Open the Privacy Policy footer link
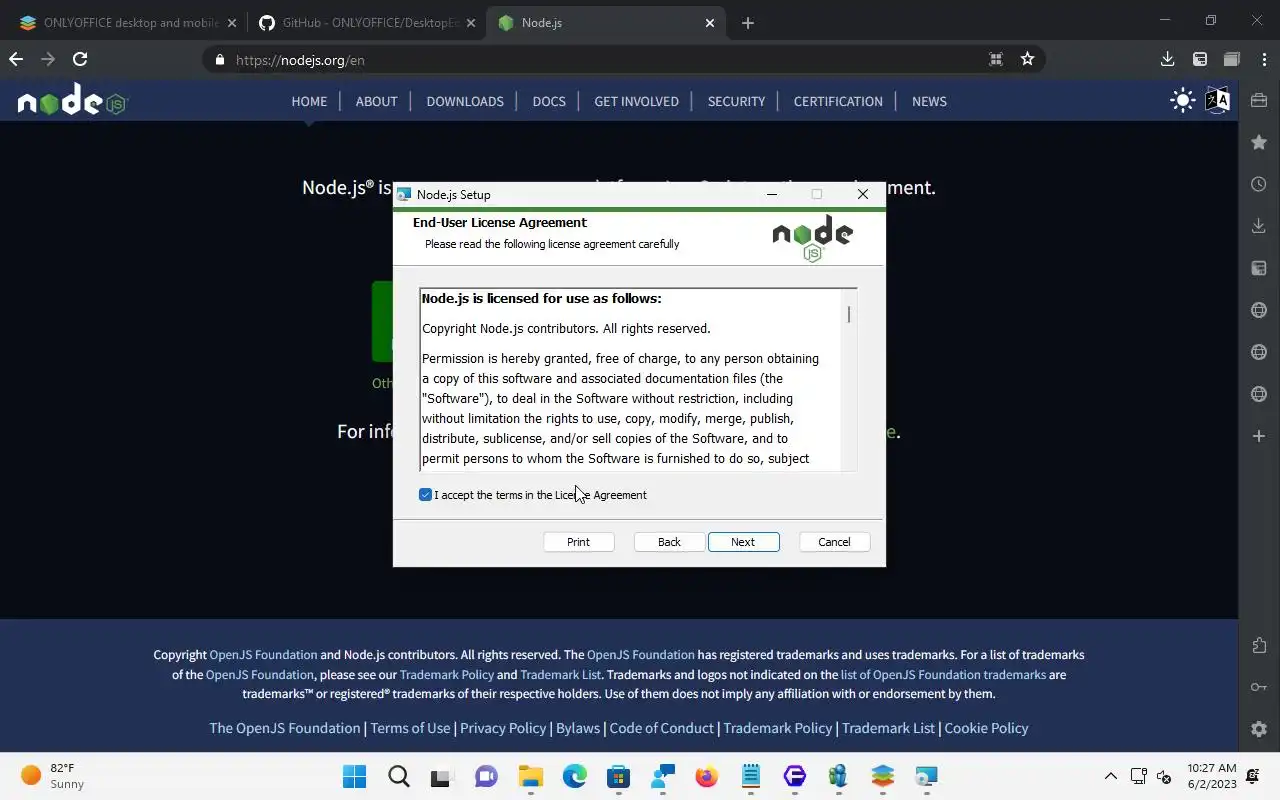Screen dimensions: 1280x800 click(503, 727)
